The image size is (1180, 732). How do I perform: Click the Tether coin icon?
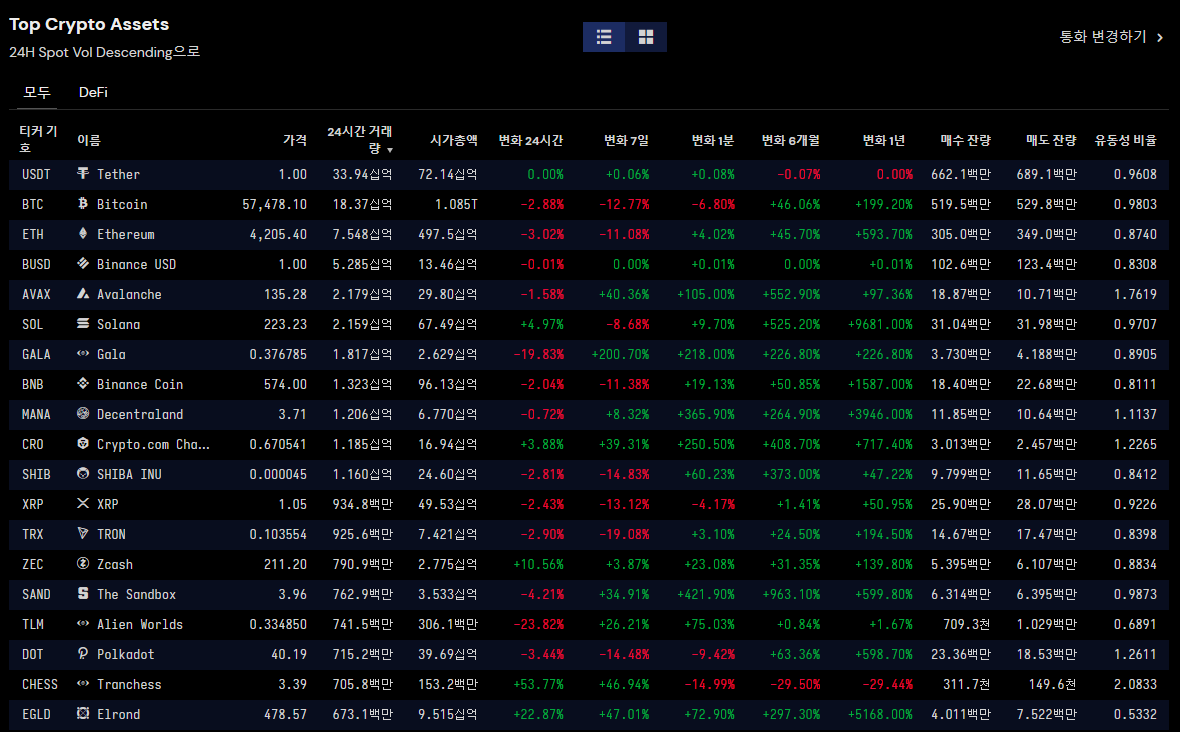[83, 174]
